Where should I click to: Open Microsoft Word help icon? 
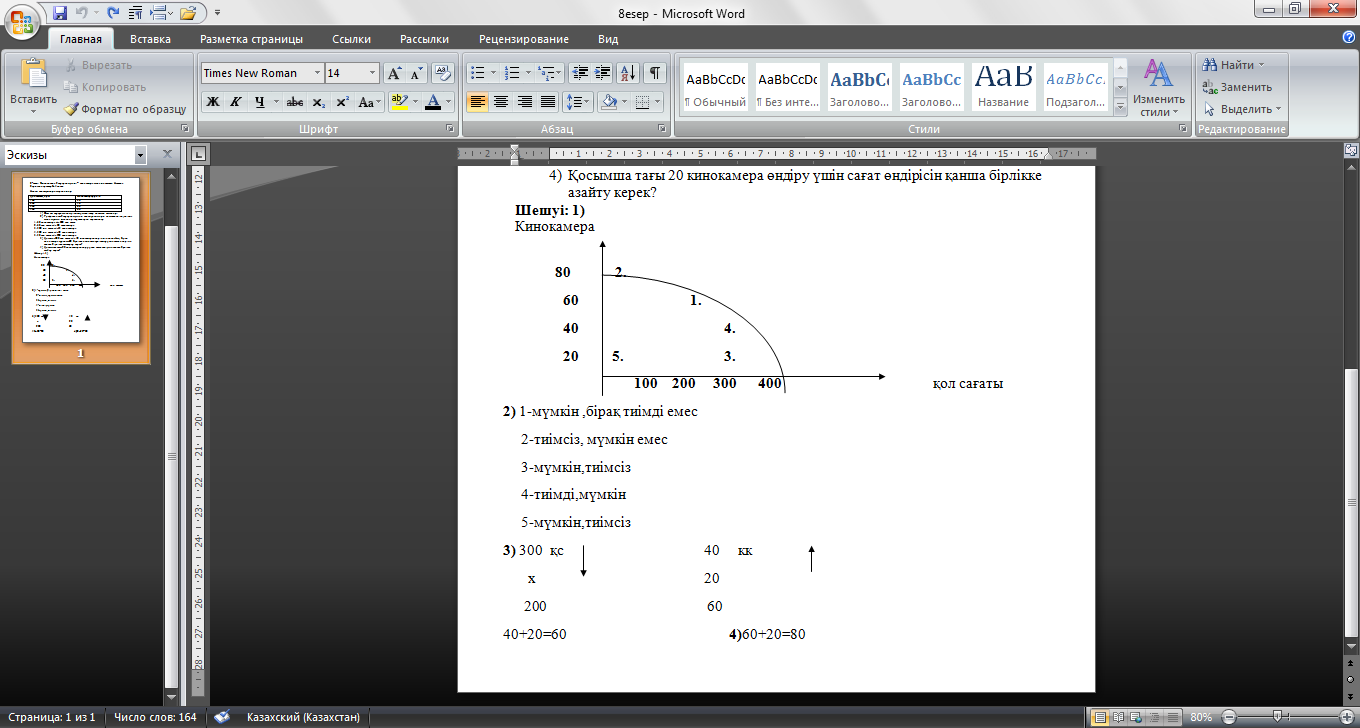click(x=1349, y=37)
